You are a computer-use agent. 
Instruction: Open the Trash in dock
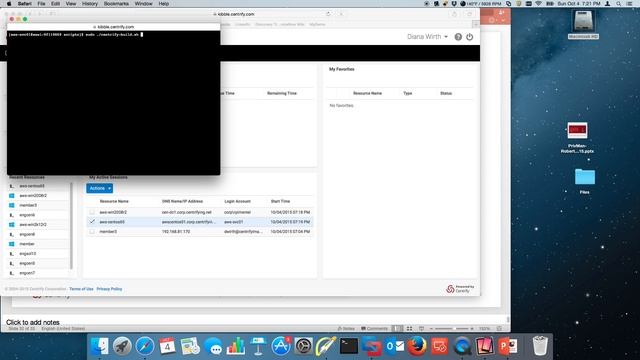click(x=540, y=346)
